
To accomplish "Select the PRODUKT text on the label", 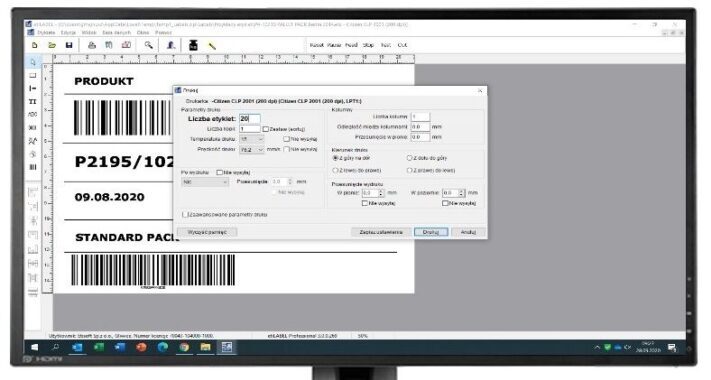I will (x=104, y=82).
